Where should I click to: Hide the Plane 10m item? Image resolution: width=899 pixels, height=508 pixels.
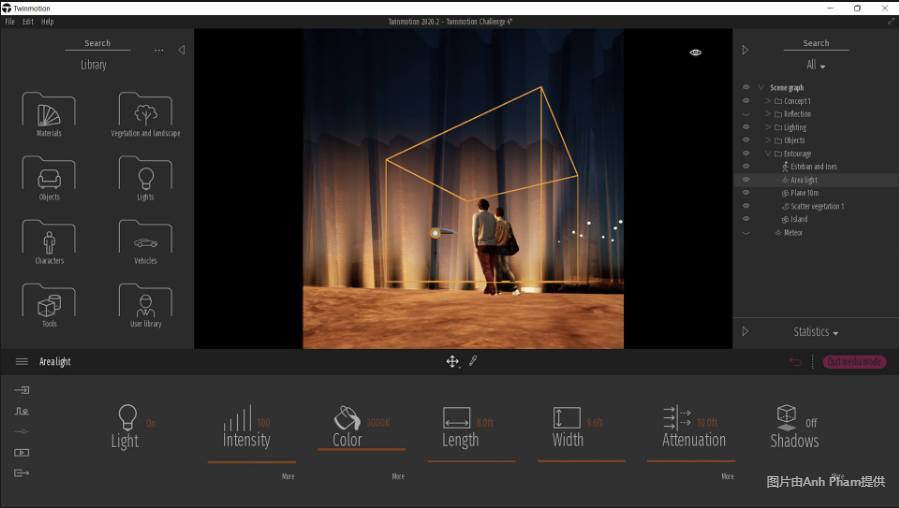[x=746, y=193]
